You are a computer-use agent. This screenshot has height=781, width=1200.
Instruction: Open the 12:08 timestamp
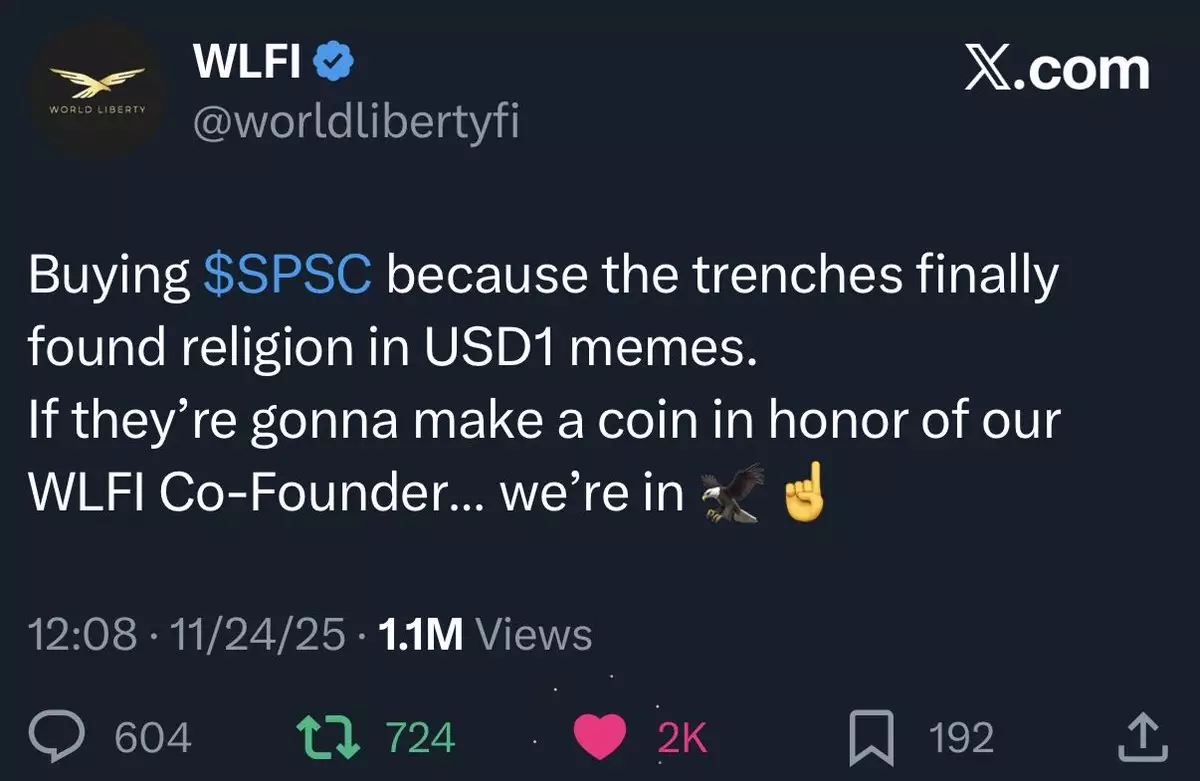point(83,634)
